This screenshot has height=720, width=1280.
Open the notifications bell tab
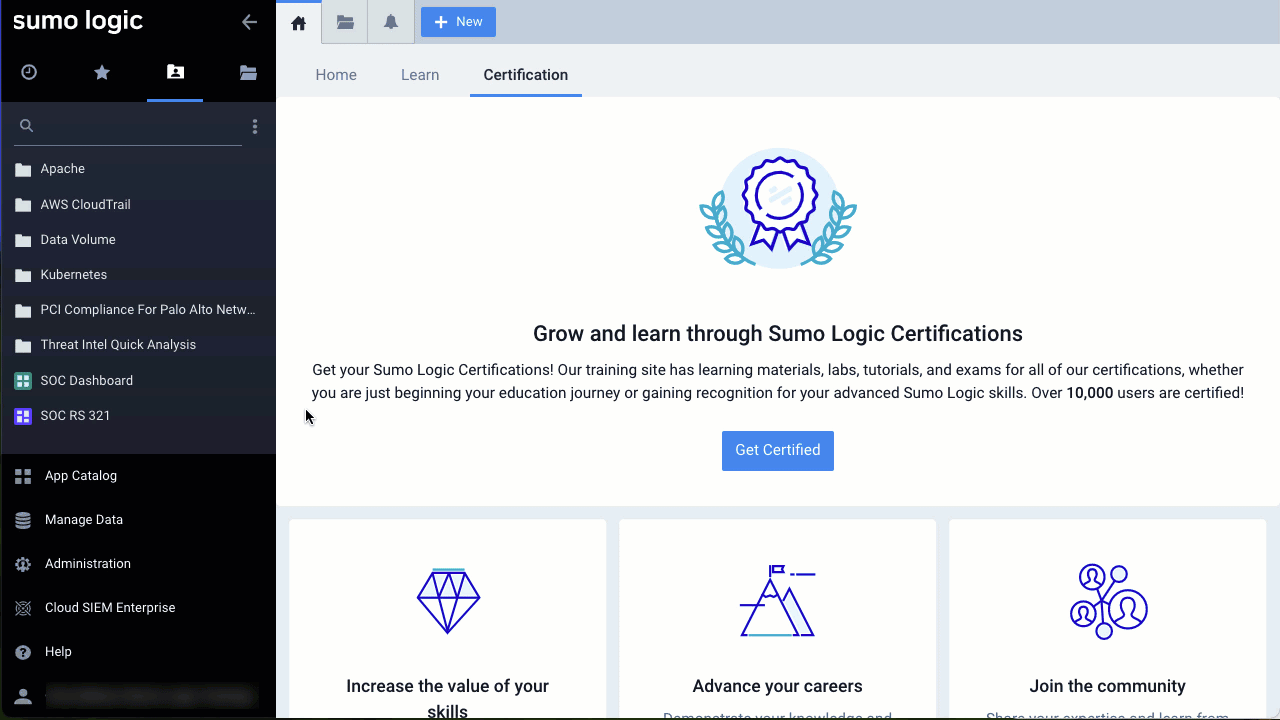tap(390, 21)
